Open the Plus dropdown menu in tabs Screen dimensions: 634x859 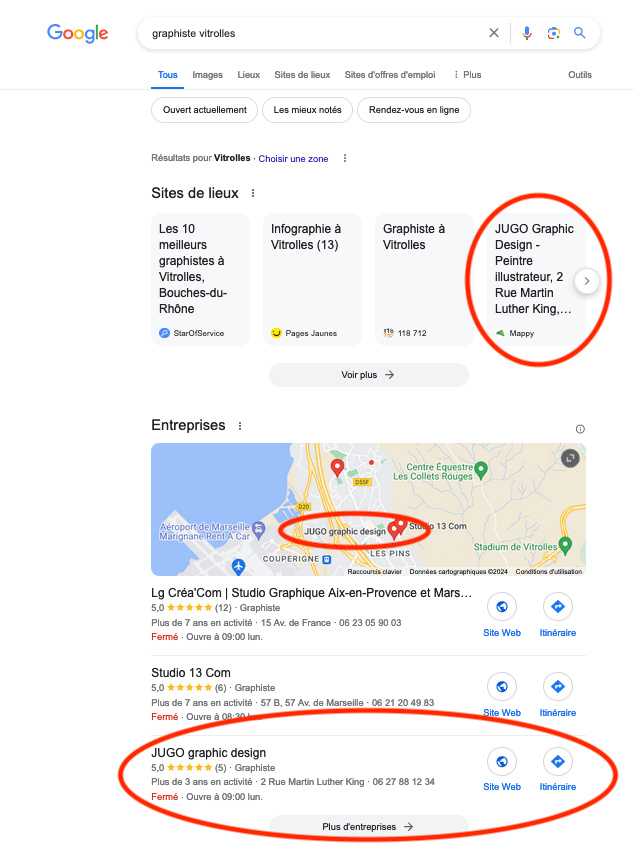467,75
